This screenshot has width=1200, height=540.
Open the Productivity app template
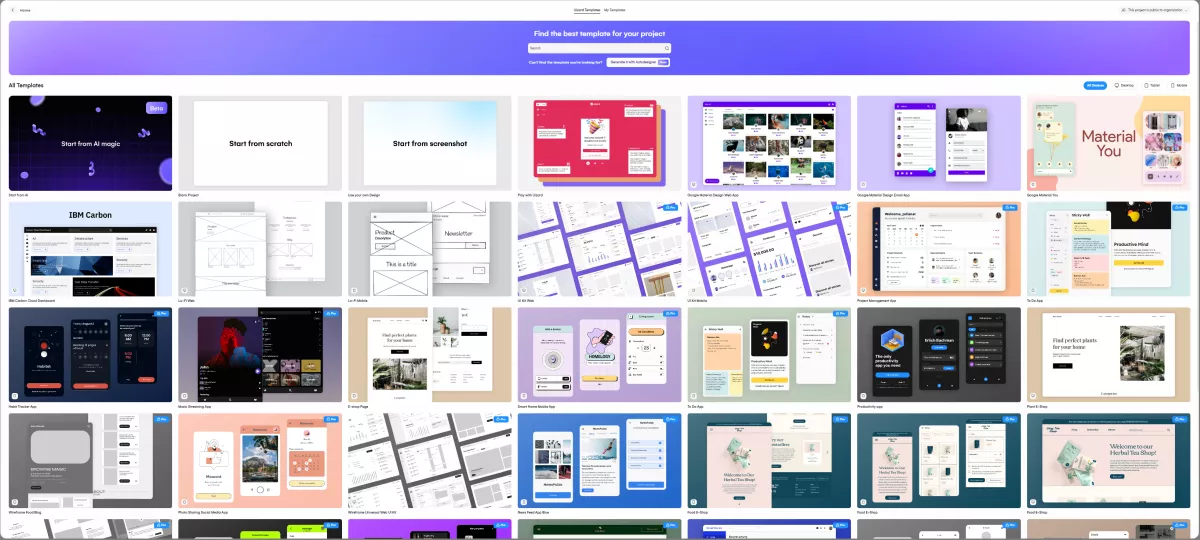pos(939,355)
